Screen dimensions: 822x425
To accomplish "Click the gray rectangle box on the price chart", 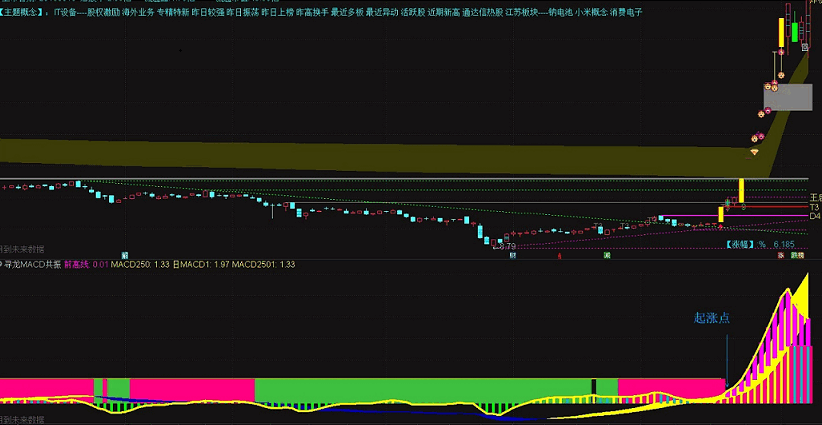I will tap(788, 97).
